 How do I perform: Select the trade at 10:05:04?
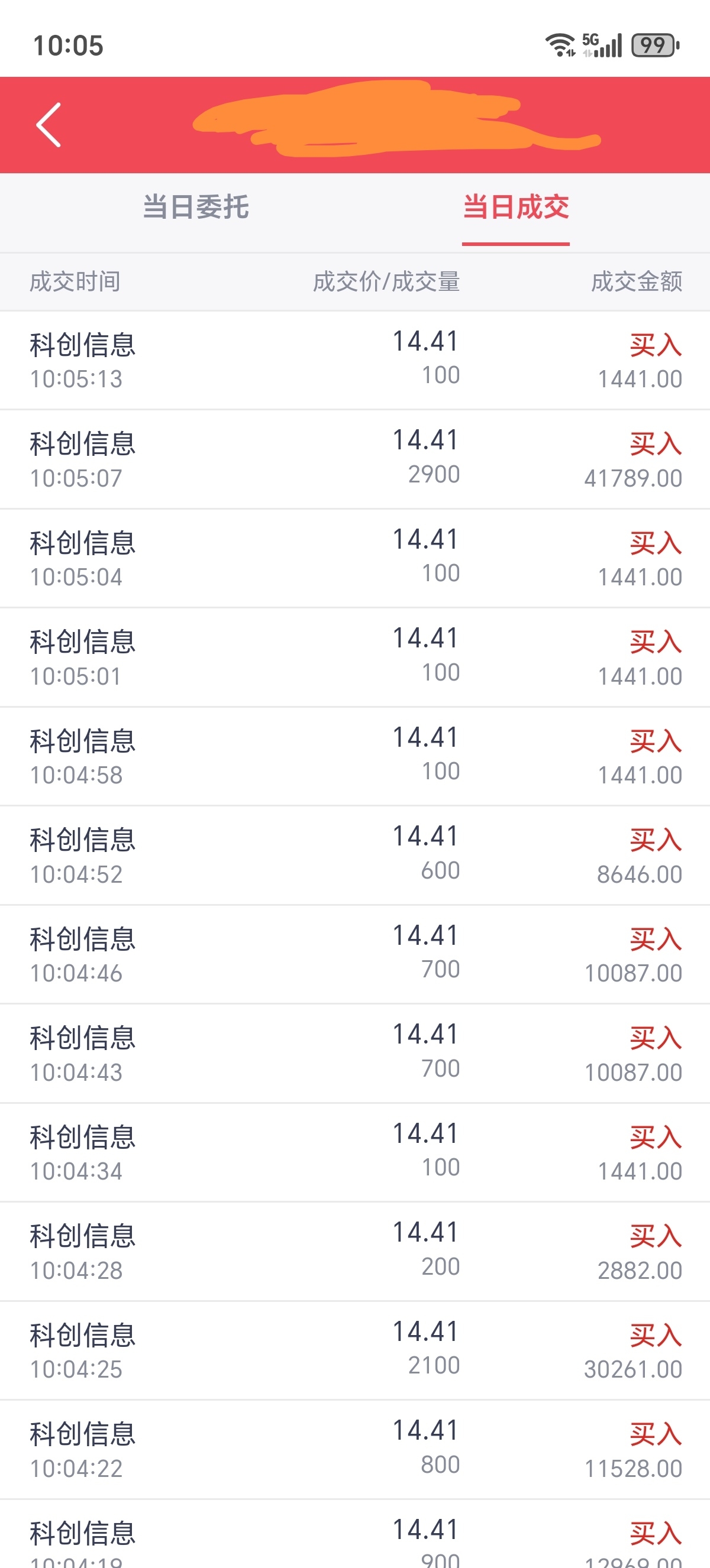click(355, 559)
